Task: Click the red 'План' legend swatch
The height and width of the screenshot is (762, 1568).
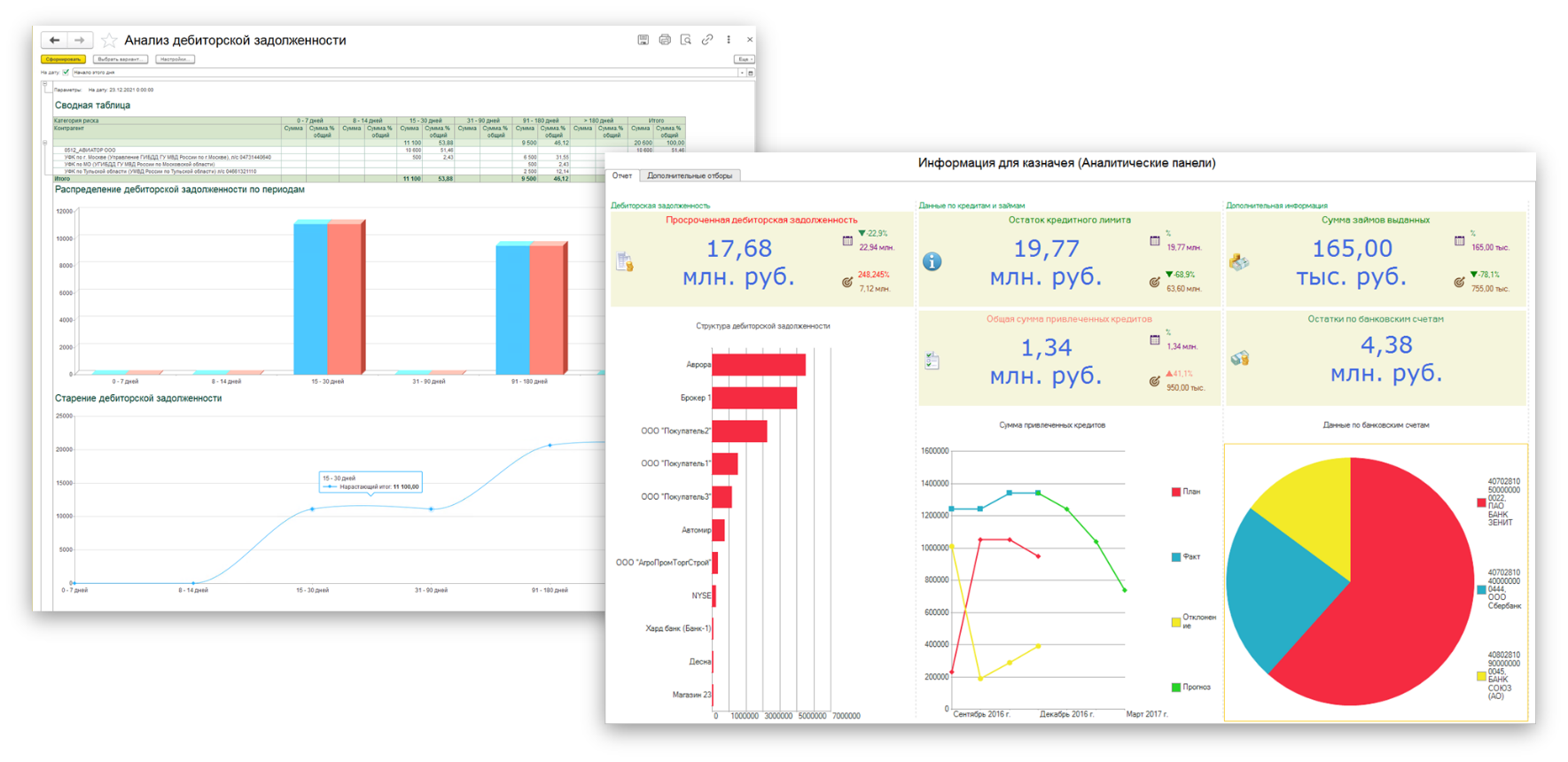Action: point(1176,492)
